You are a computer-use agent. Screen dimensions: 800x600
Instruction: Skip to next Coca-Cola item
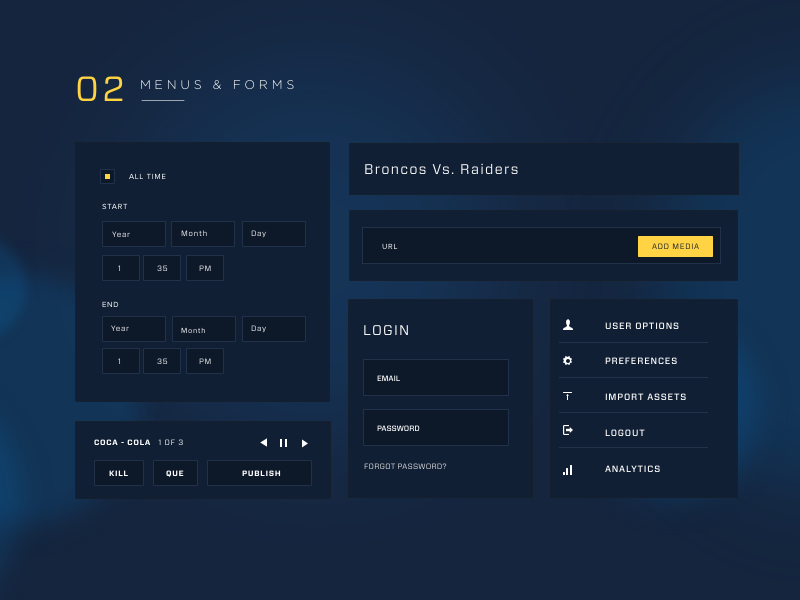(305, 443)
